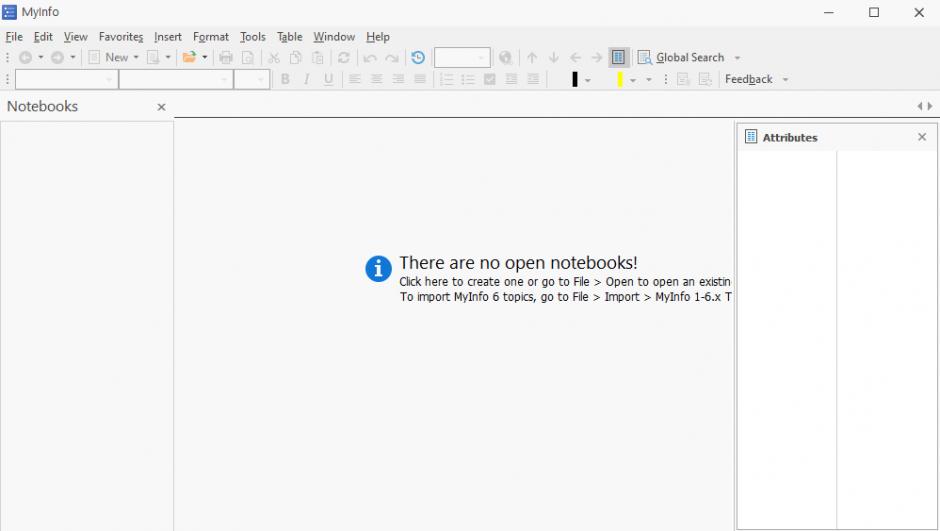Open the Format menu
The width and height of the screenshot is (940, 531).
211,37
